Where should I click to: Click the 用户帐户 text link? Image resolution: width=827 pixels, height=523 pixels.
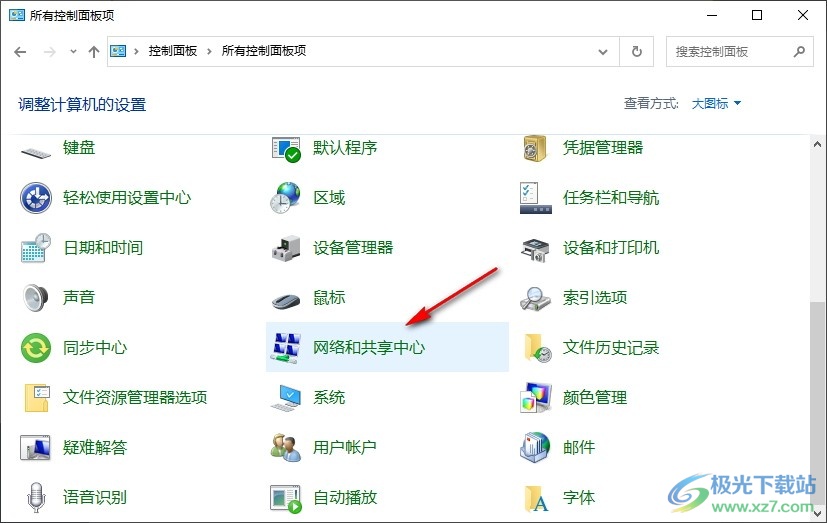tap(344, 448)
